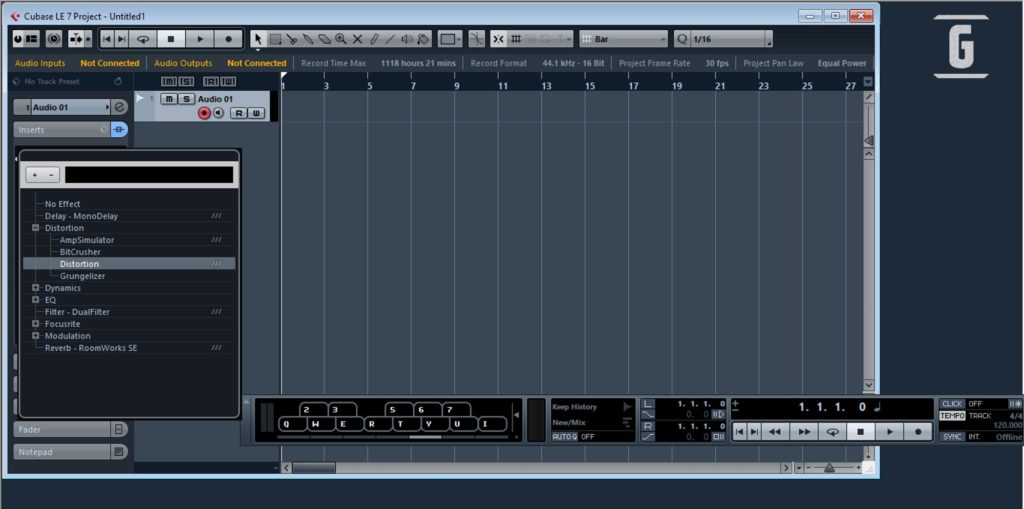Expand the Dynamics effect category
The width and height of the screenshot is (1024, 509).
(35, 287)
